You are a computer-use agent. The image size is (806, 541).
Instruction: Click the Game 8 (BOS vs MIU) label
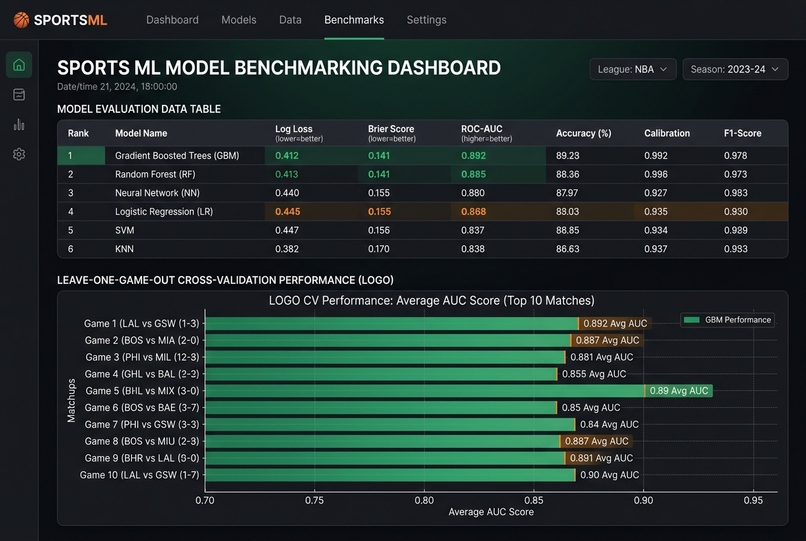142,441
